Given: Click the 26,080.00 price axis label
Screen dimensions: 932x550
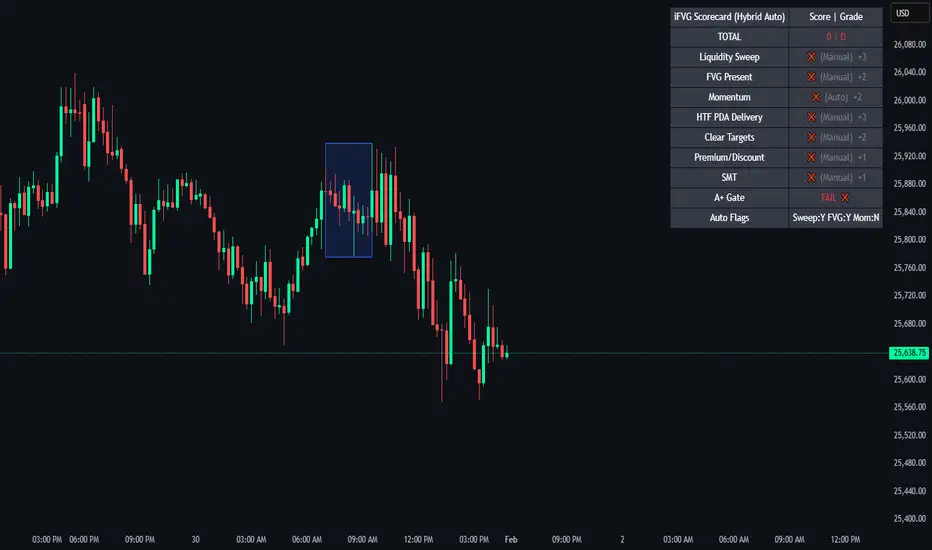Looking at the screenshot, I should (909, 45).
